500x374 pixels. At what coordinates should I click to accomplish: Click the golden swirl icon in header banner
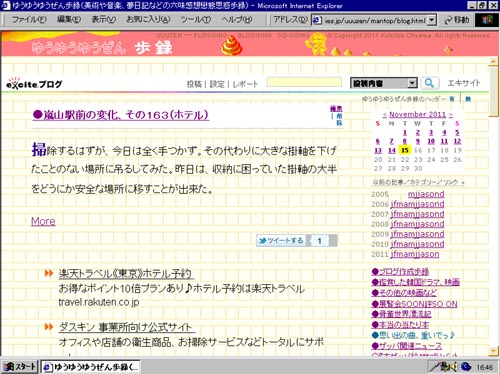click(x=232, y=45)
